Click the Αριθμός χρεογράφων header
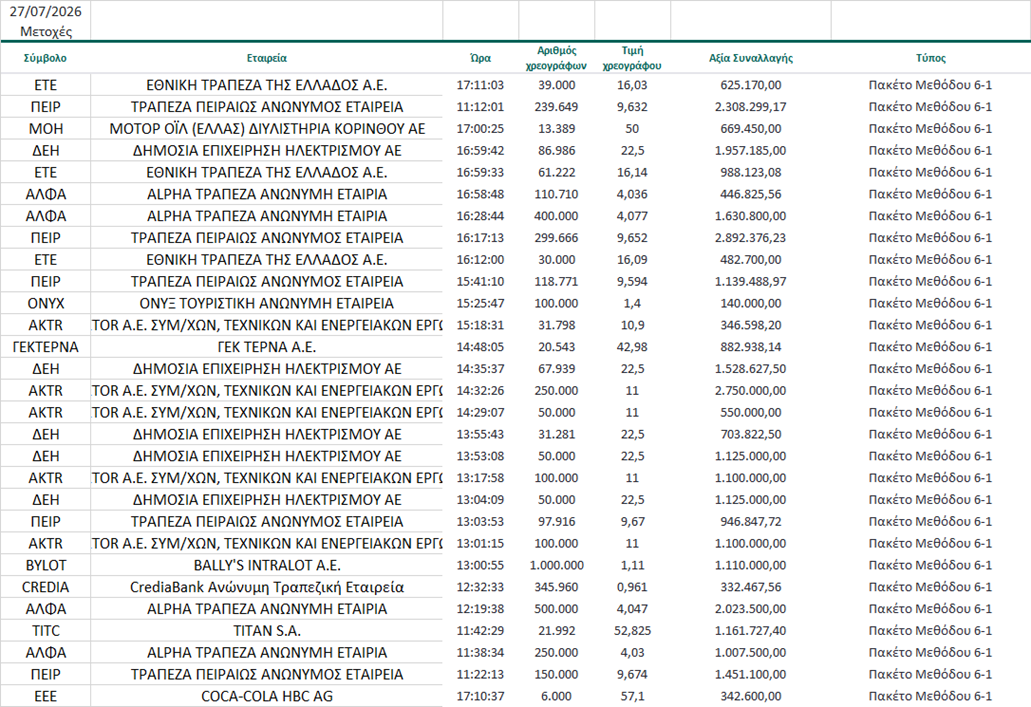Screen dimensions: 1031x707 556,58
